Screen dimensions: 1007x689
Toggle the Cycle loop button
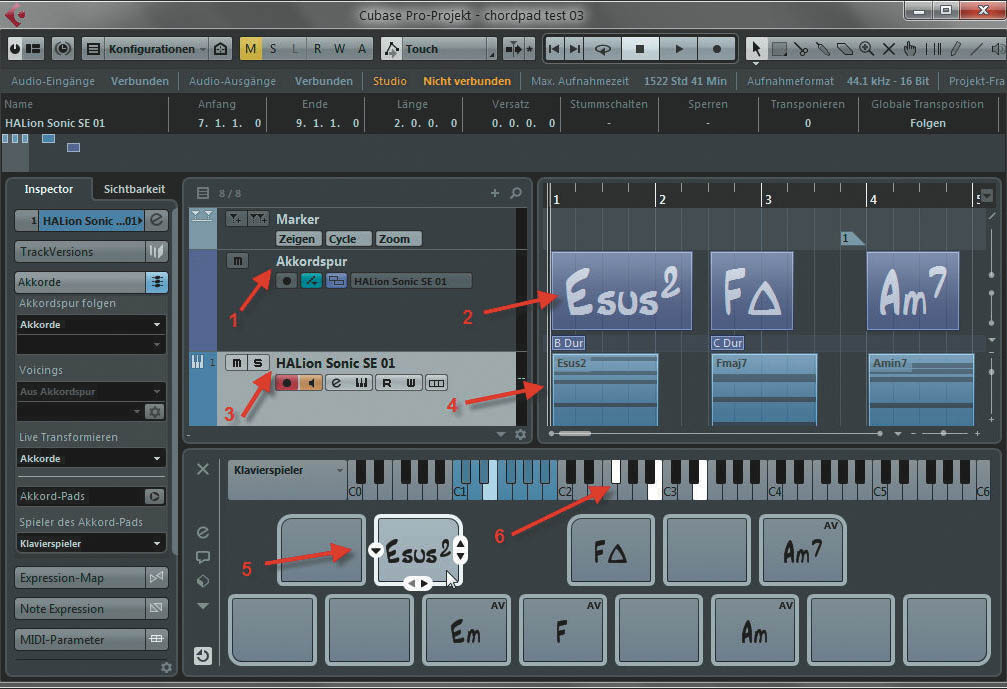coord(602,49)
